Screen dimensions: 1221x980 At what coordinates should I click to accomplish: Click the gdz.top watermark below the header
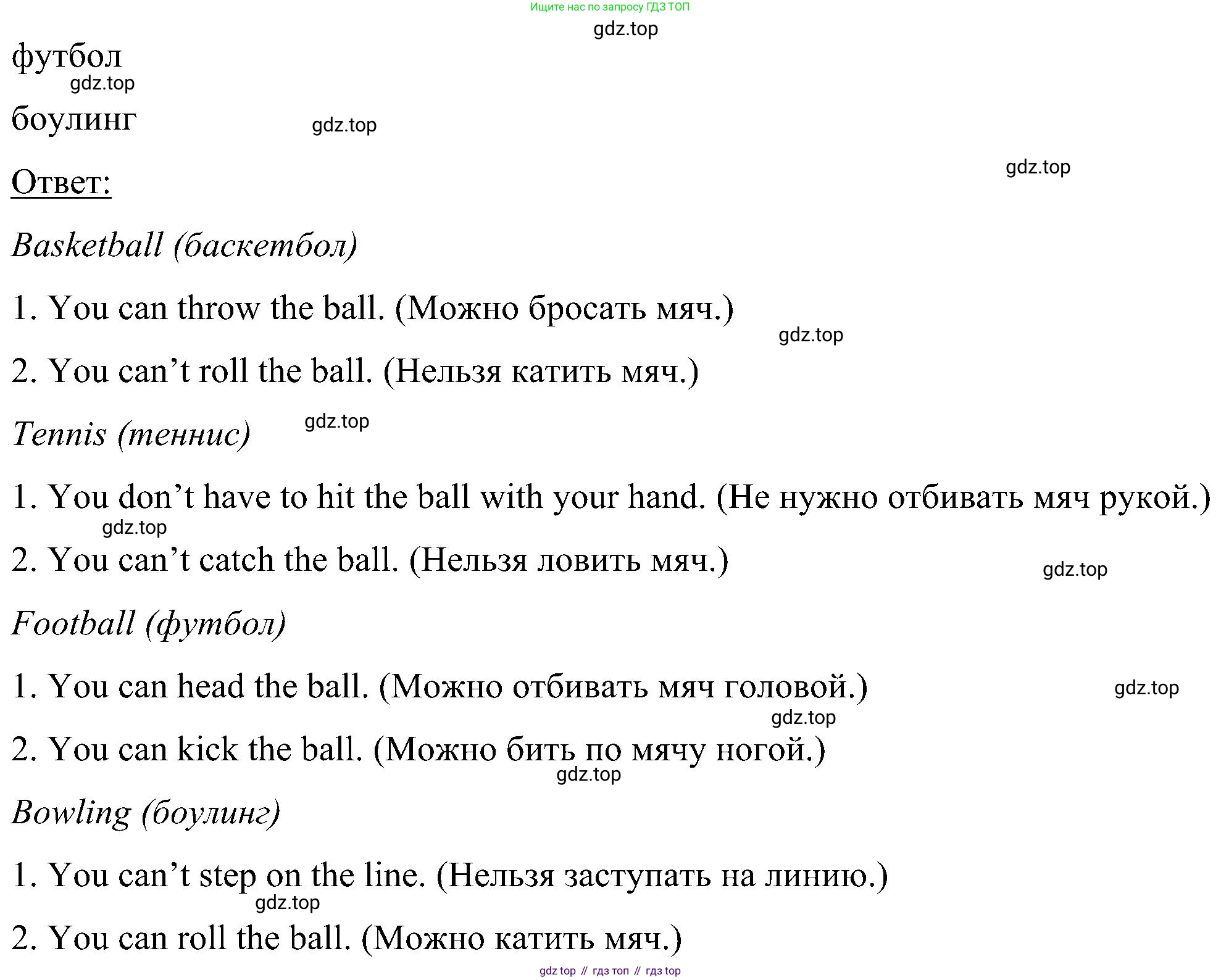click(625, 29)
